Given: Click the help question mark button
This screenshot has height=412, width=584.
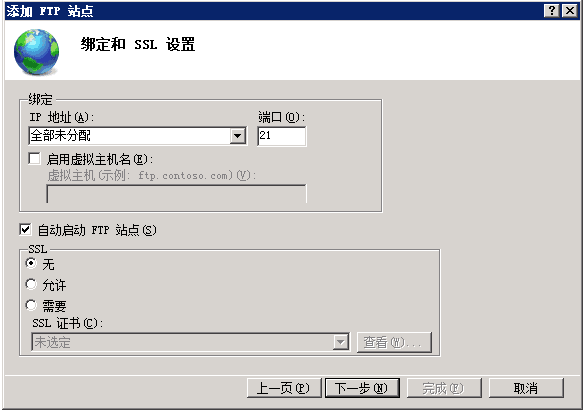Looking at the screenshot, I should pyautogui.click(x=552, y=10).
